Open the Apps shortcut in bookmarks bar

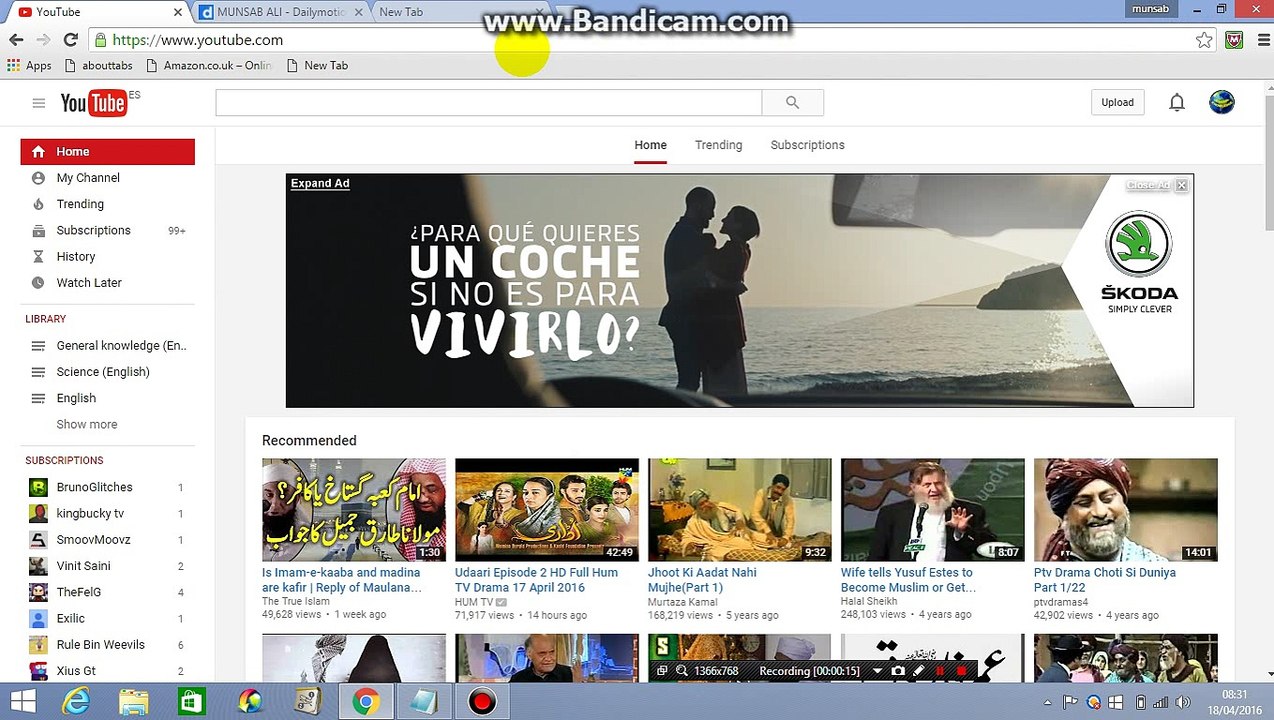(x=29, y=65)
